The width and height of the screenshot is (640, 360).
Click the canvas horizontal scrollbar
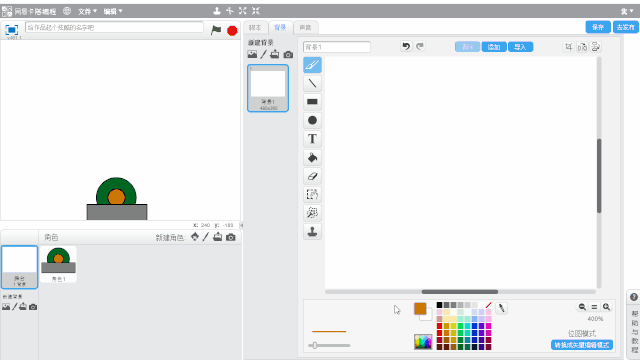[x=460, y=292]
